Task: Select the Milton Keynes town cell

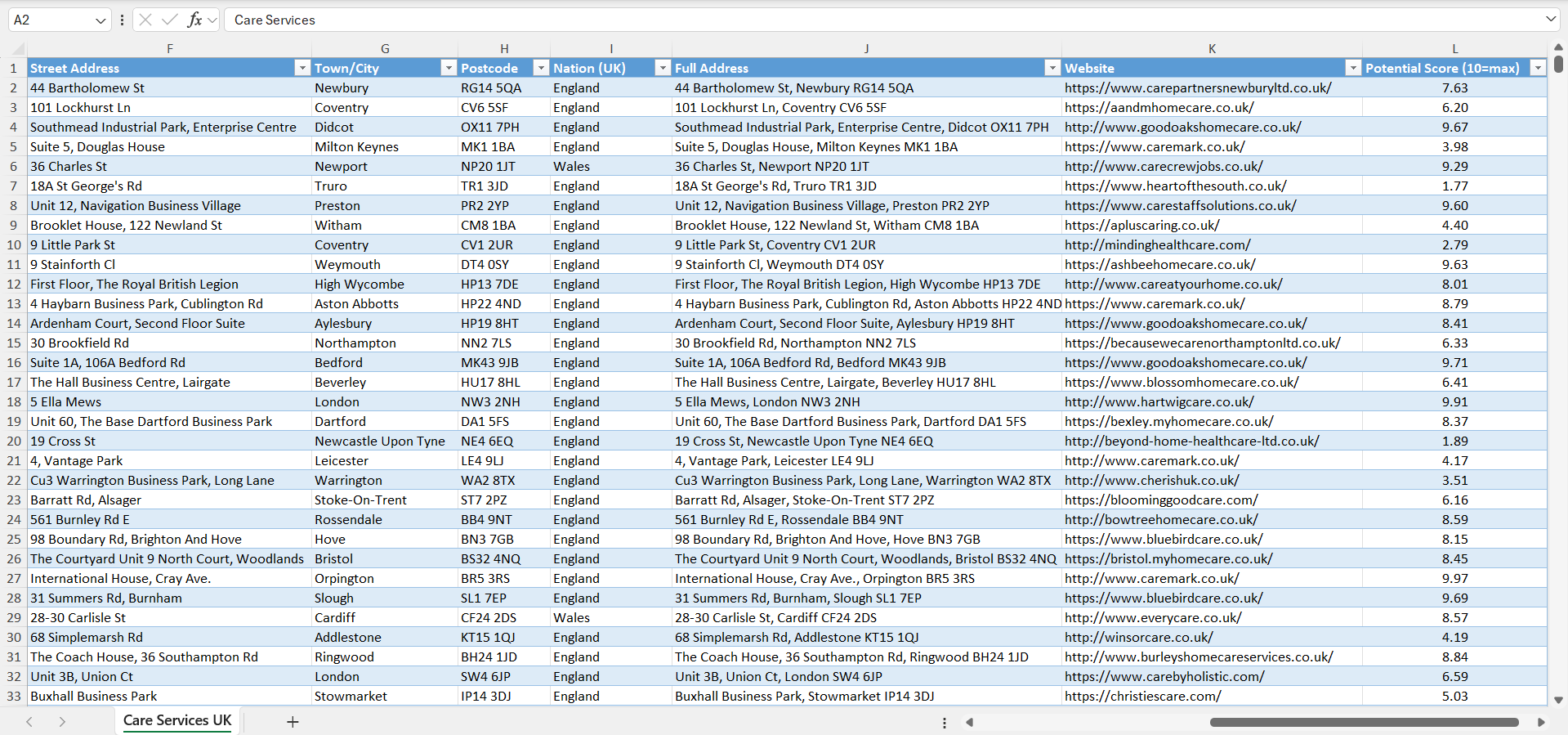Action: pos(385,146)
